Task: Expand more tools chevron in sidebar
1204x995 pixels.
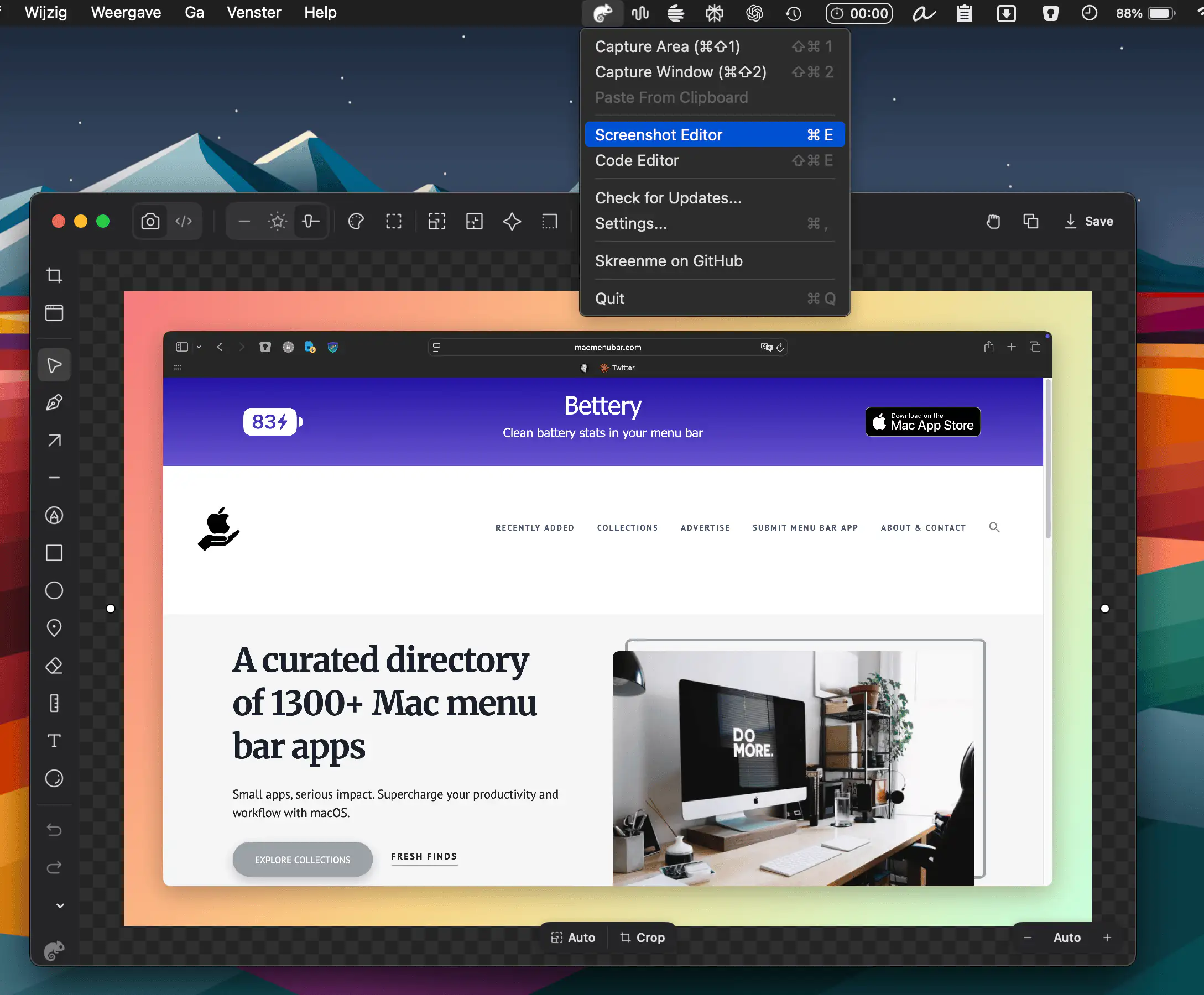Action: click(60, 905)
